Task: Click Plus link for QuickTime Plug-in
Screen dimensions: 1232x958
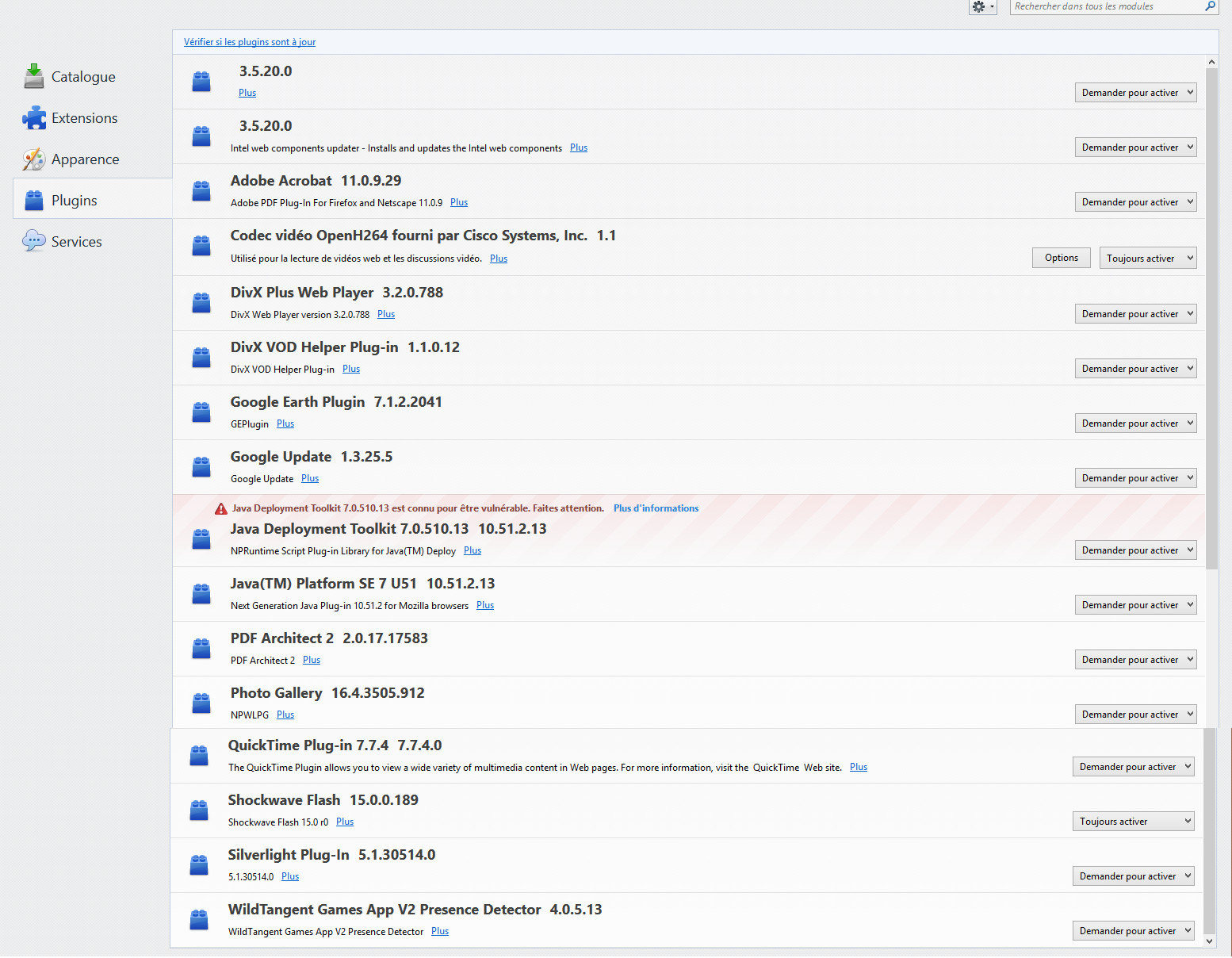Action: 859,768
